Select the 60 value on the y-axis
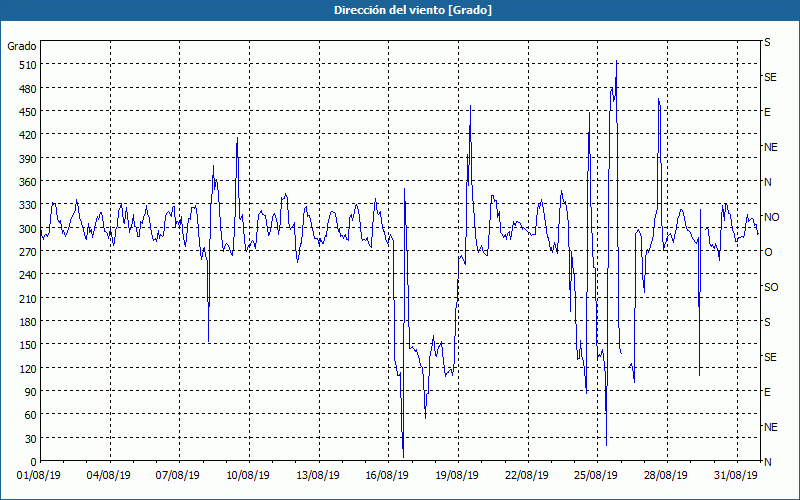Screen dimensions: 800x500 [x=30, y=415]
